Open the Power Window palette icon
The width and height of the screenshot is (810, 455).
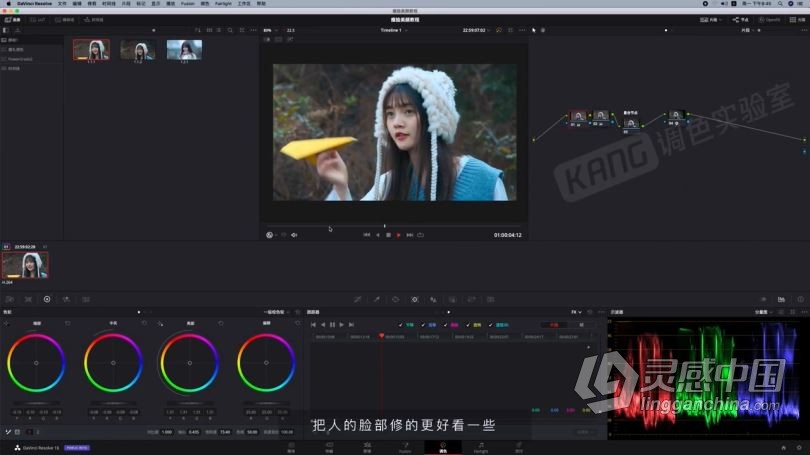[395, 300]
